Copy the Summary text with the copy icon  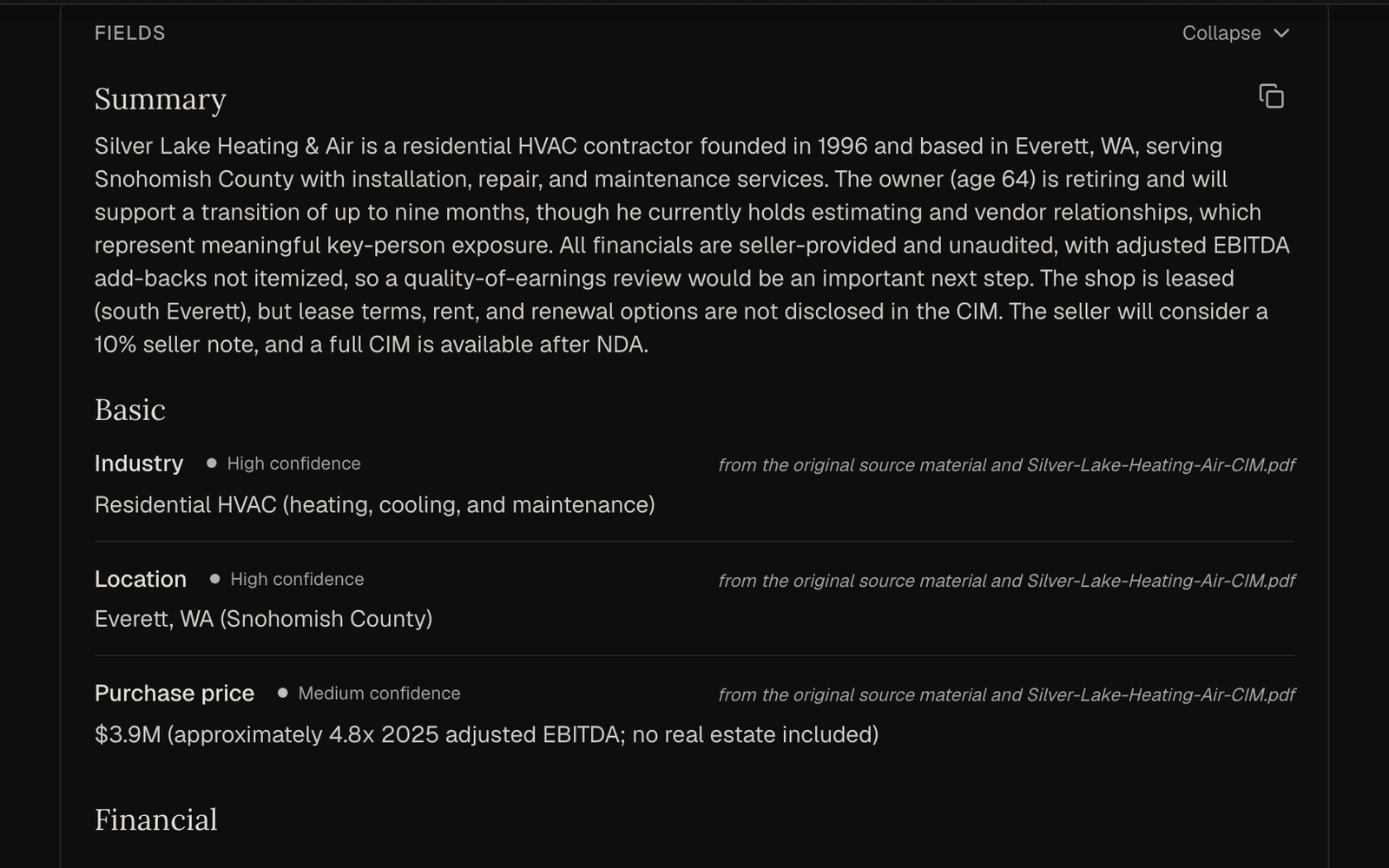[1271, 96]
